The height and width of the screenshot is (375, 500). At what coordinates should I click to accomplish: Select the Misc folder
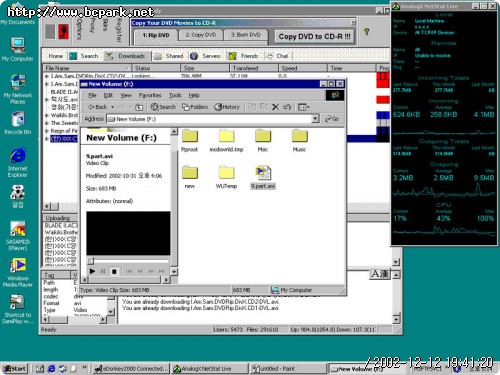(x=263, y=141)
